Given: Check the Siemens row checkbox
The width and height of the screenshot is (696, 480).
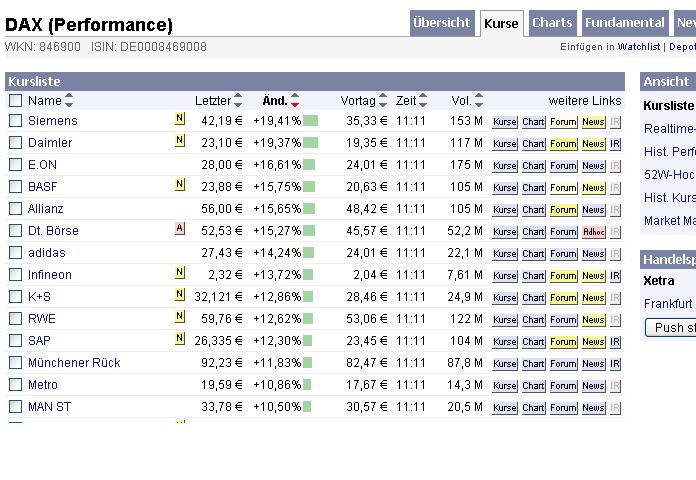Looking at the screenshot, I should [15, 121].
